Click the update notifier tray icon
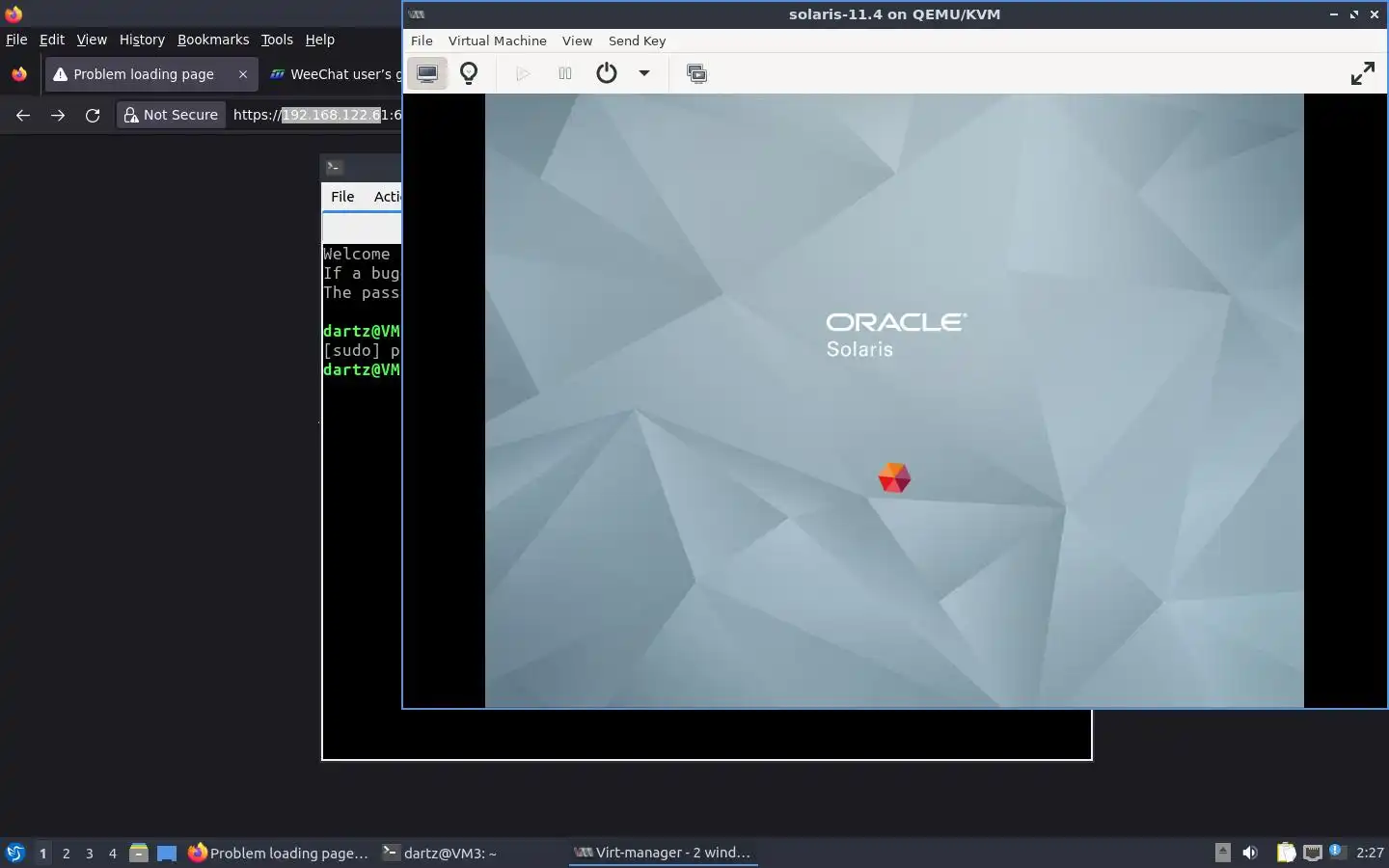This screenshot has width=1389, height=868. coord(1336,851)
